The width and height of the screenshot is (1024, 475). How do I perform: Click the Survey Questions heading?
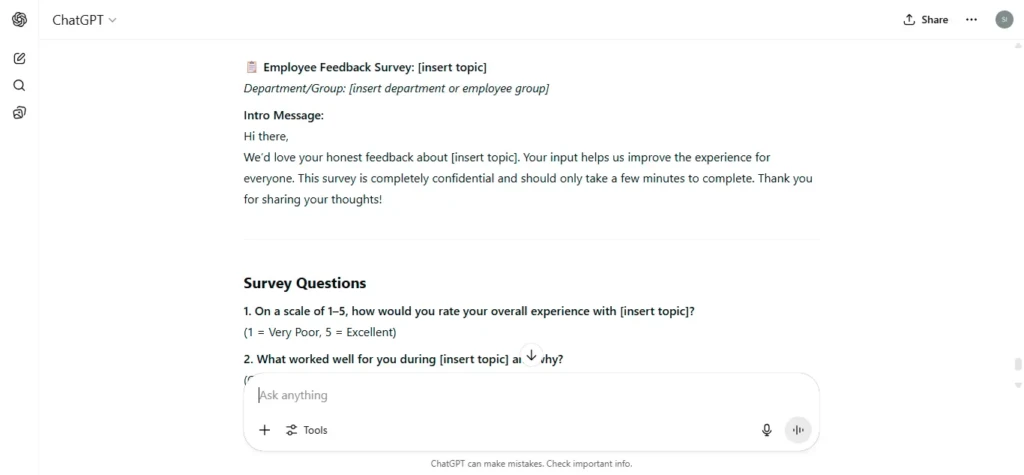tap(305, 283)
